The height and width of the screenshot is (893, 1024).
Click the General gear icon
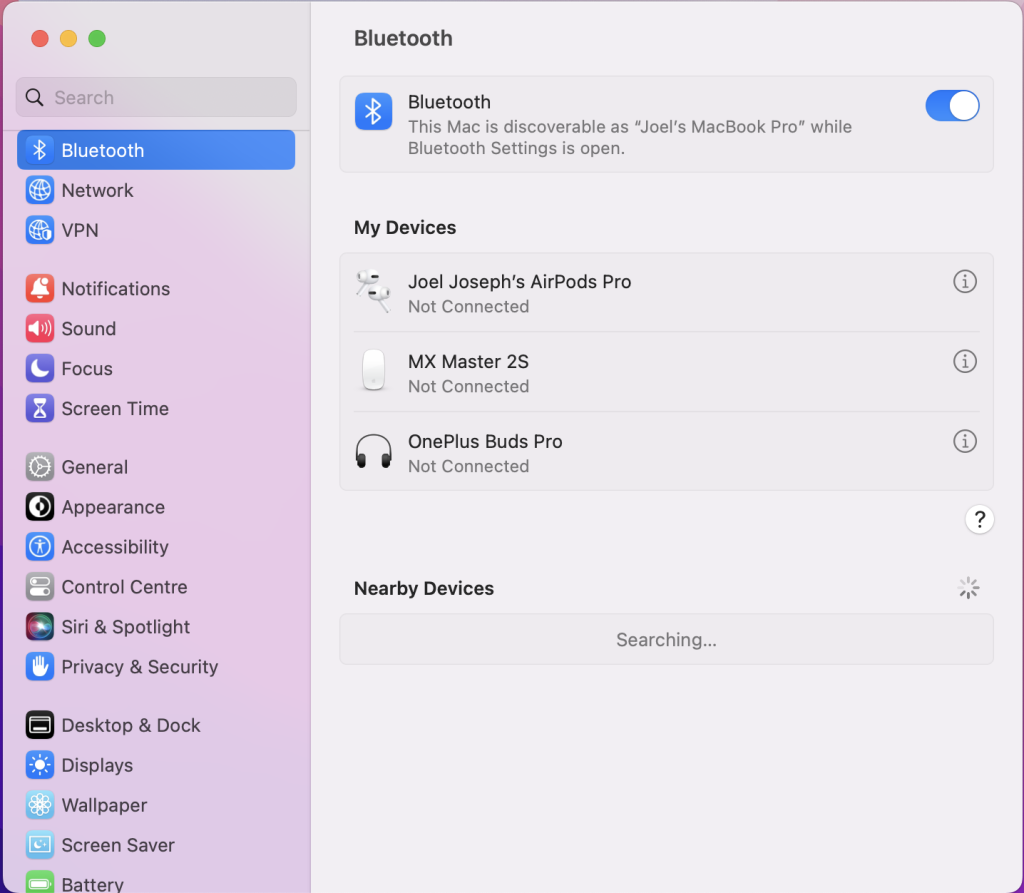[40, 467]
